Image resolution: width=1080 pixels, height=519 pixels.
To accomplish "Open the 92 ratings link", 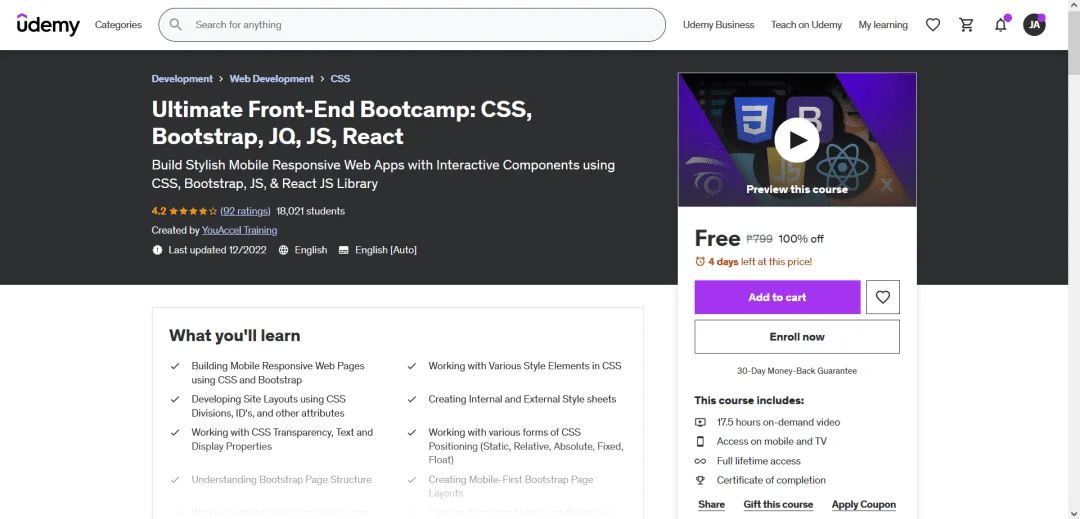I will click(246, 211).
